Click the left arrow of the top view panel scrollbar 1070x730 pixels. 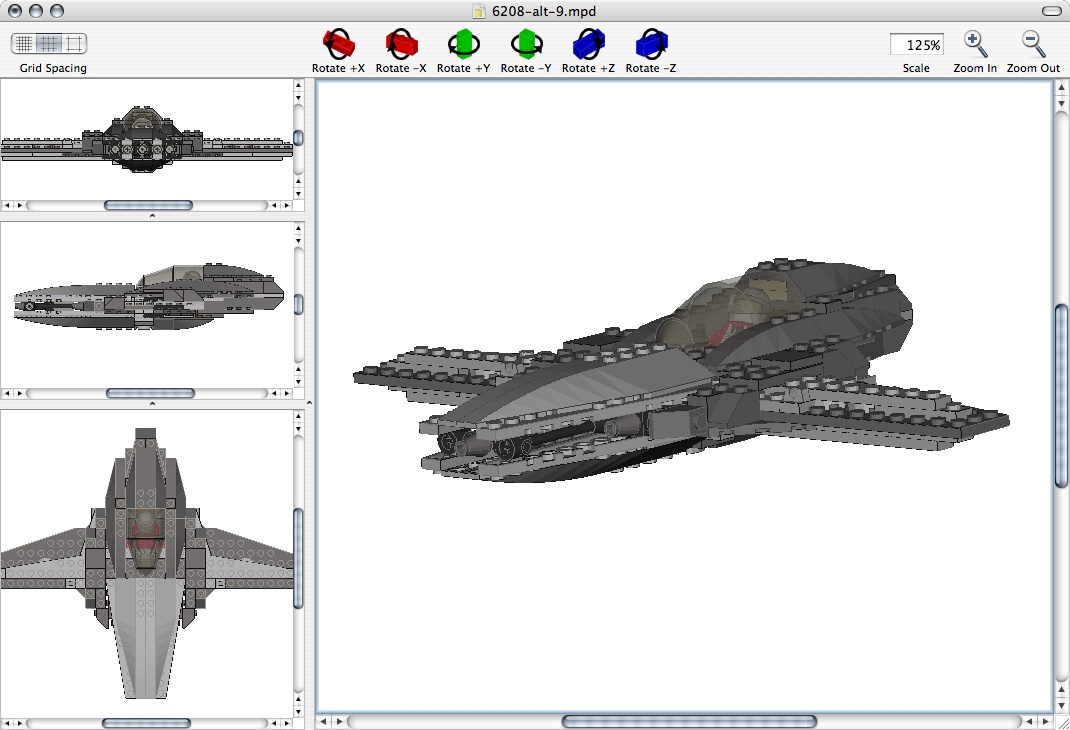click(8, 722)
